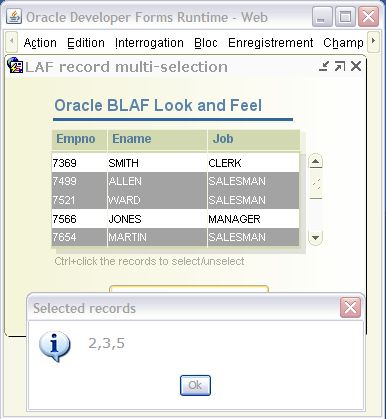This screenshot has height=419, width=386.
Task: Select the 7369 Empno cell
Action: click(x=79, y=163)
